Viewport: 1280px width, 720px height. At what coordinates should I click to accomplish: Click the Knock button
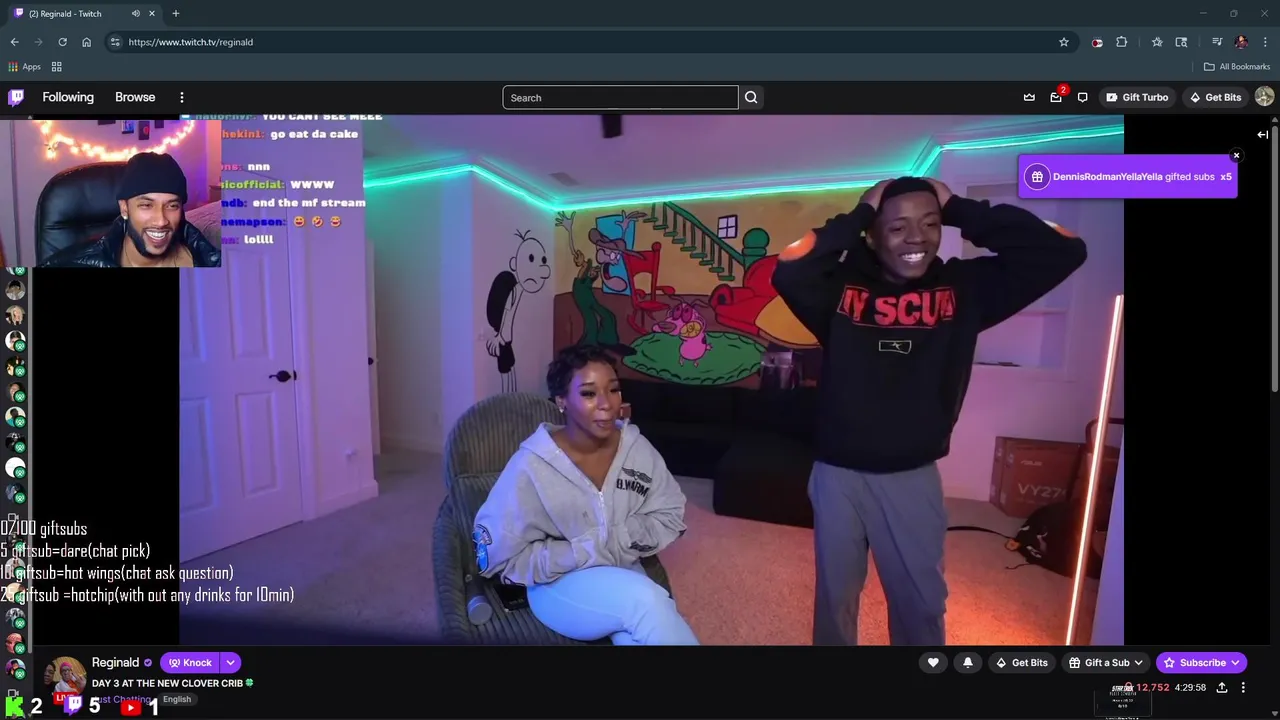190,662
